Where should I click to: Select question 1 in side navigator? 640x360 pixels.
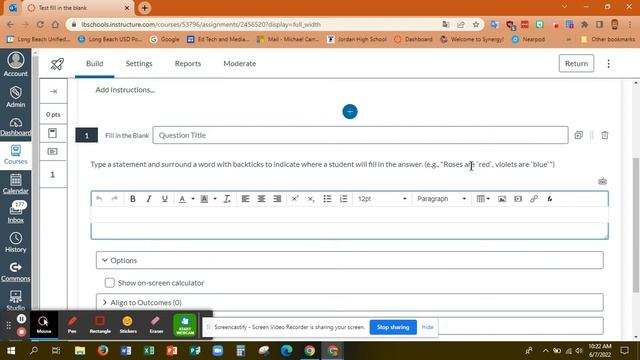[x=53, y=174]
